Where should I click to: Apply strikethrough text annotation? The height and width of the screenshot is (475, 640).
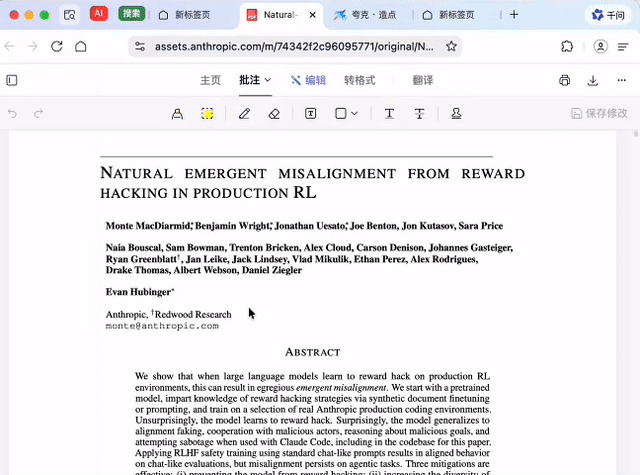(419, 114)
